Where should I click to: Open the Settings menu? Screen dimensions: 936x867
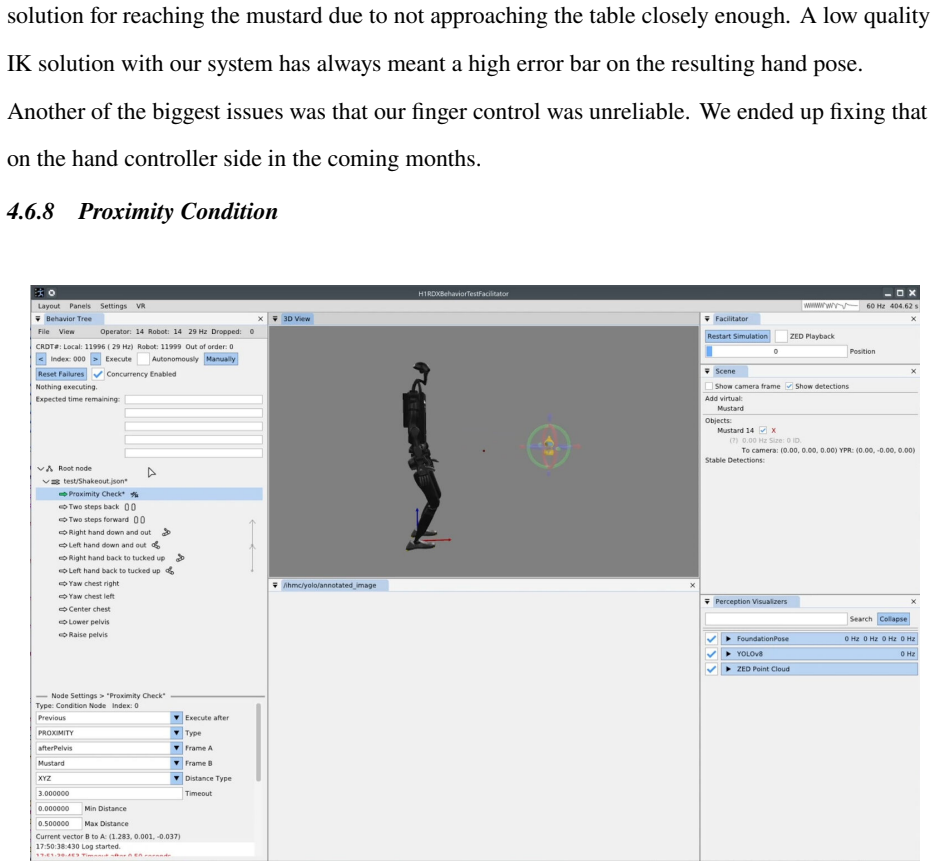[113, 306]
